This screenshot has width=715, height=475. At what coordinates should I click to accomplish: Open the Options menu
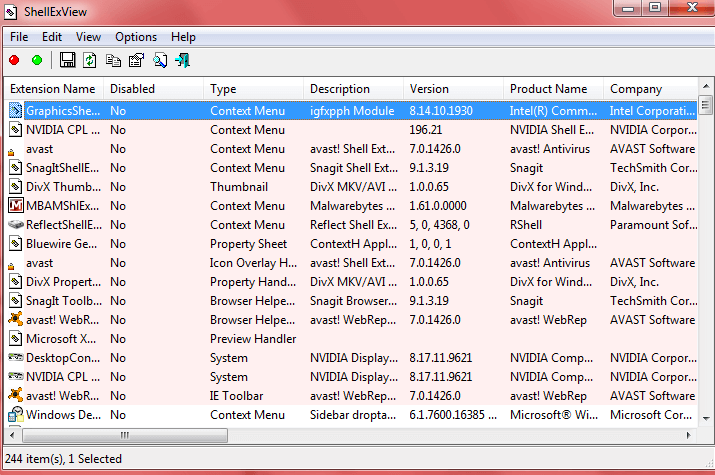(x=136, y=37)
